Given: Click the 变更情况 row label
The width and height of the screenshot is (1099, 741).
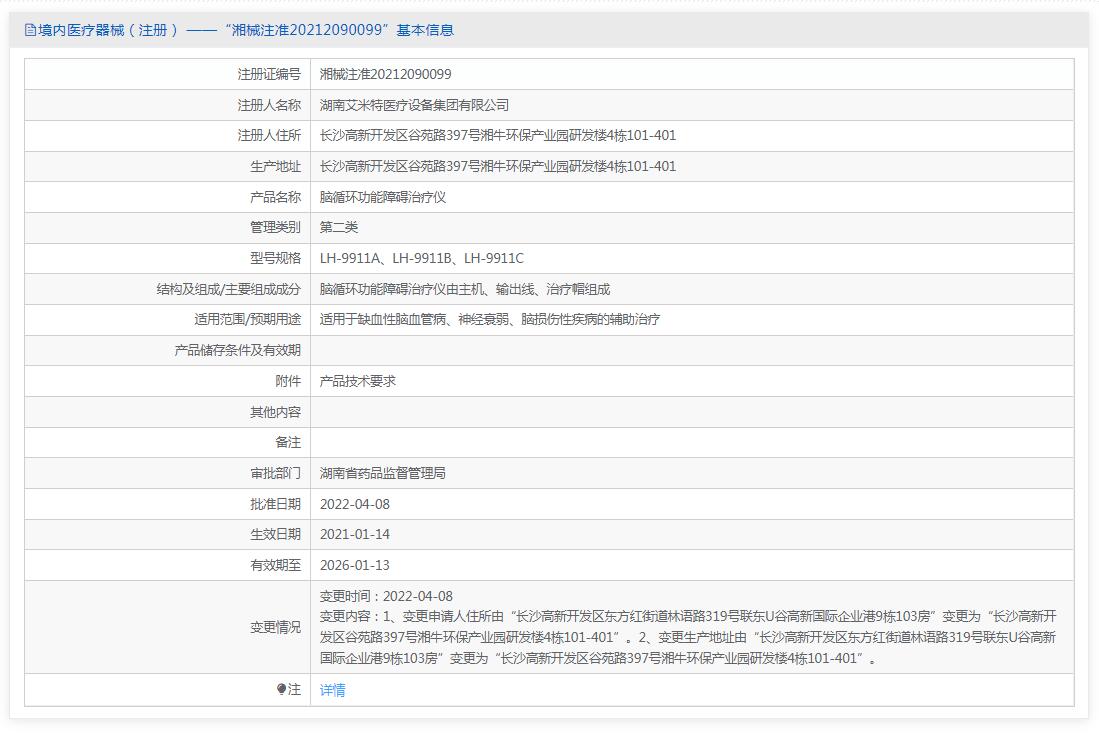Looking at the screenshot, I should [x=275, y=627].
